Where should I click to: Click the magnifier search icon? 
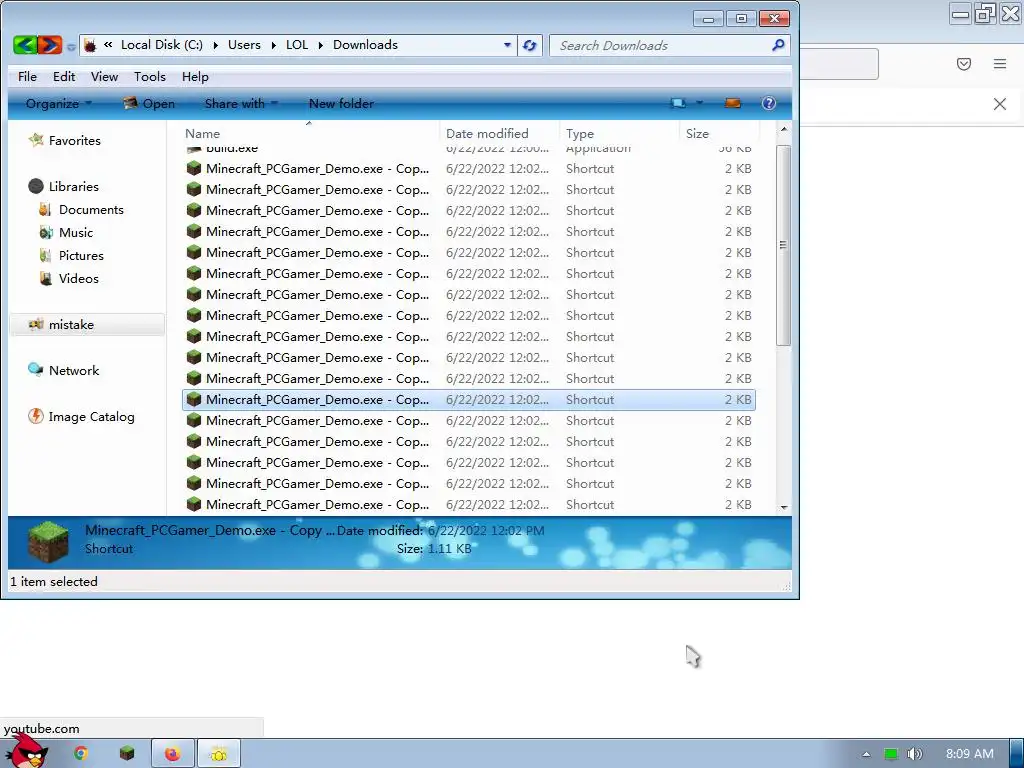point(778,45)
